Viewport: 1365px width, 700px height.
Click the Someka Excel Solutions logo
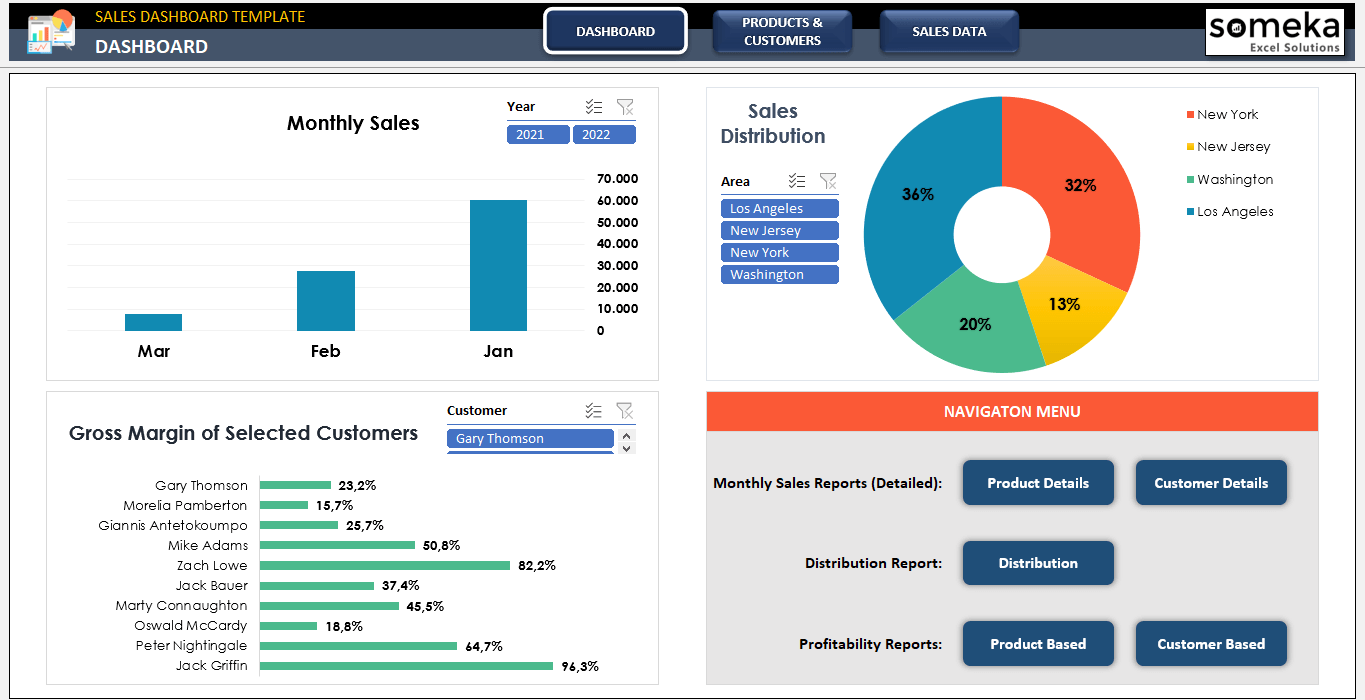[1274, 32]
